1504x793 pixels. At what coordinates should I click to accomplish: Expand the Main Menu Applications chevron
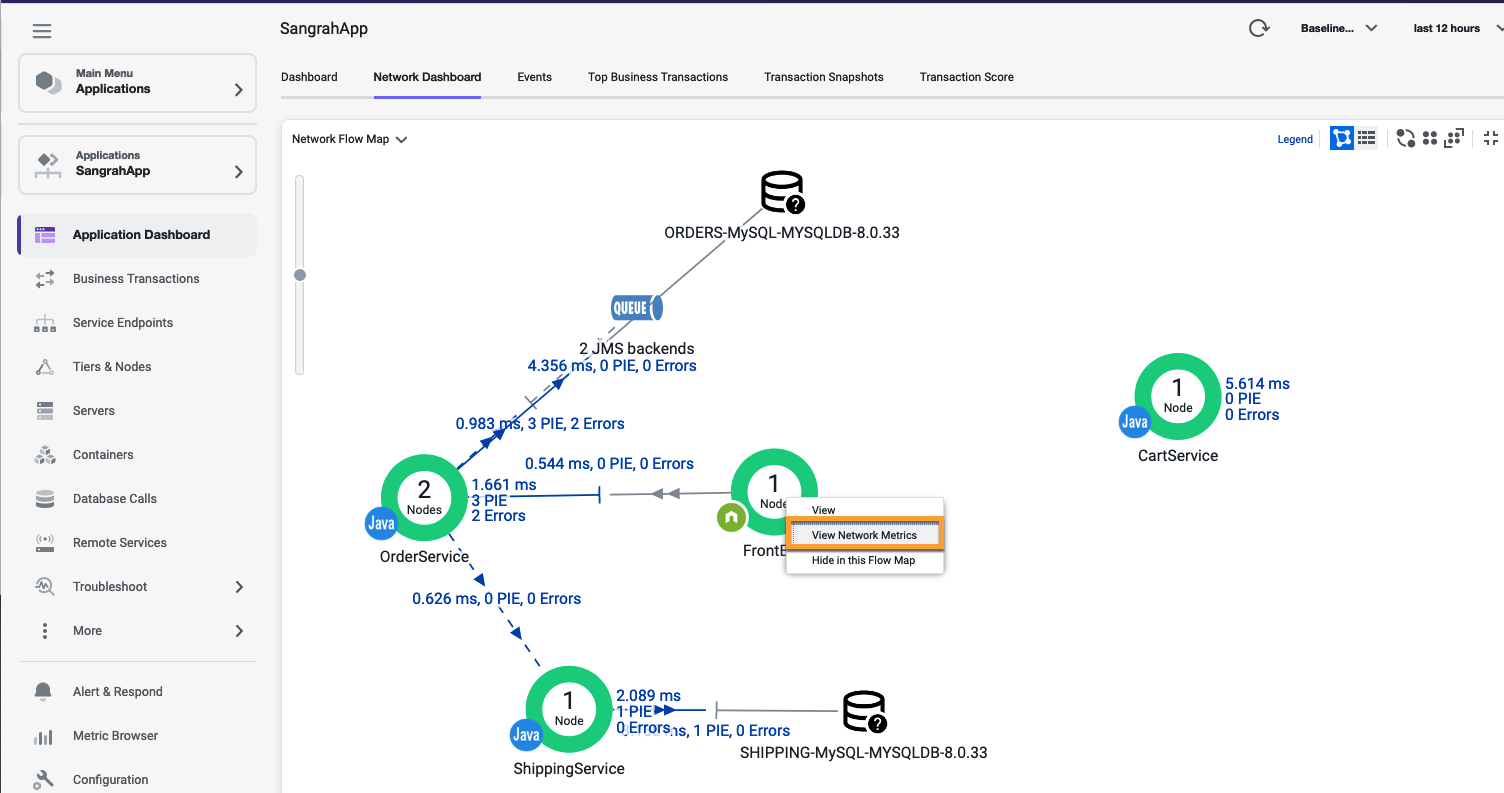pyautogui.click(x=238, y=89)
